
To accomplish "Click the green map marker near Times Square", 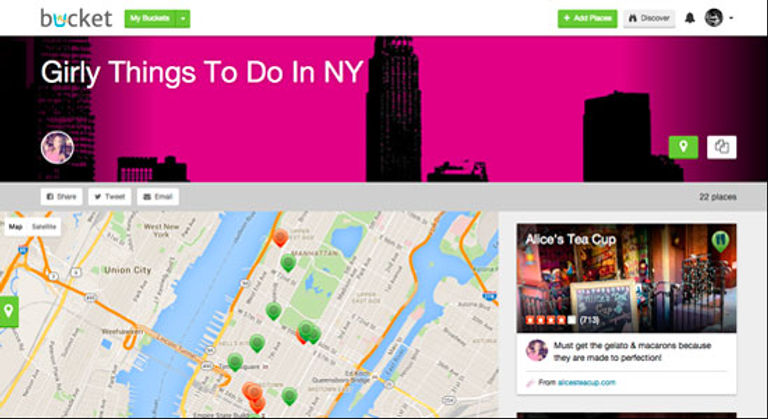I will (235, 362).
